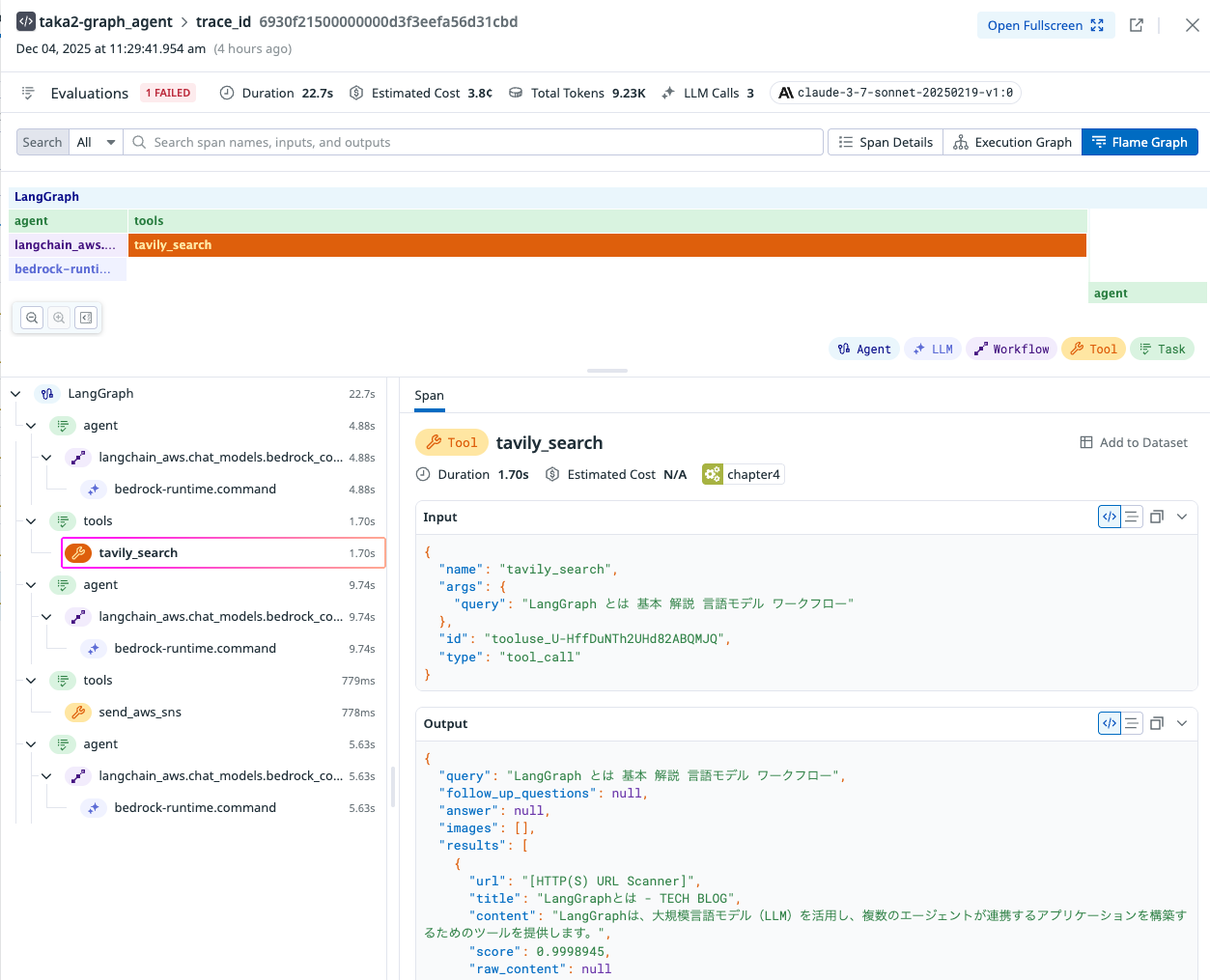Click the Estimated Cost coin icon
The image size is (1210, 980).
(356, 93)
